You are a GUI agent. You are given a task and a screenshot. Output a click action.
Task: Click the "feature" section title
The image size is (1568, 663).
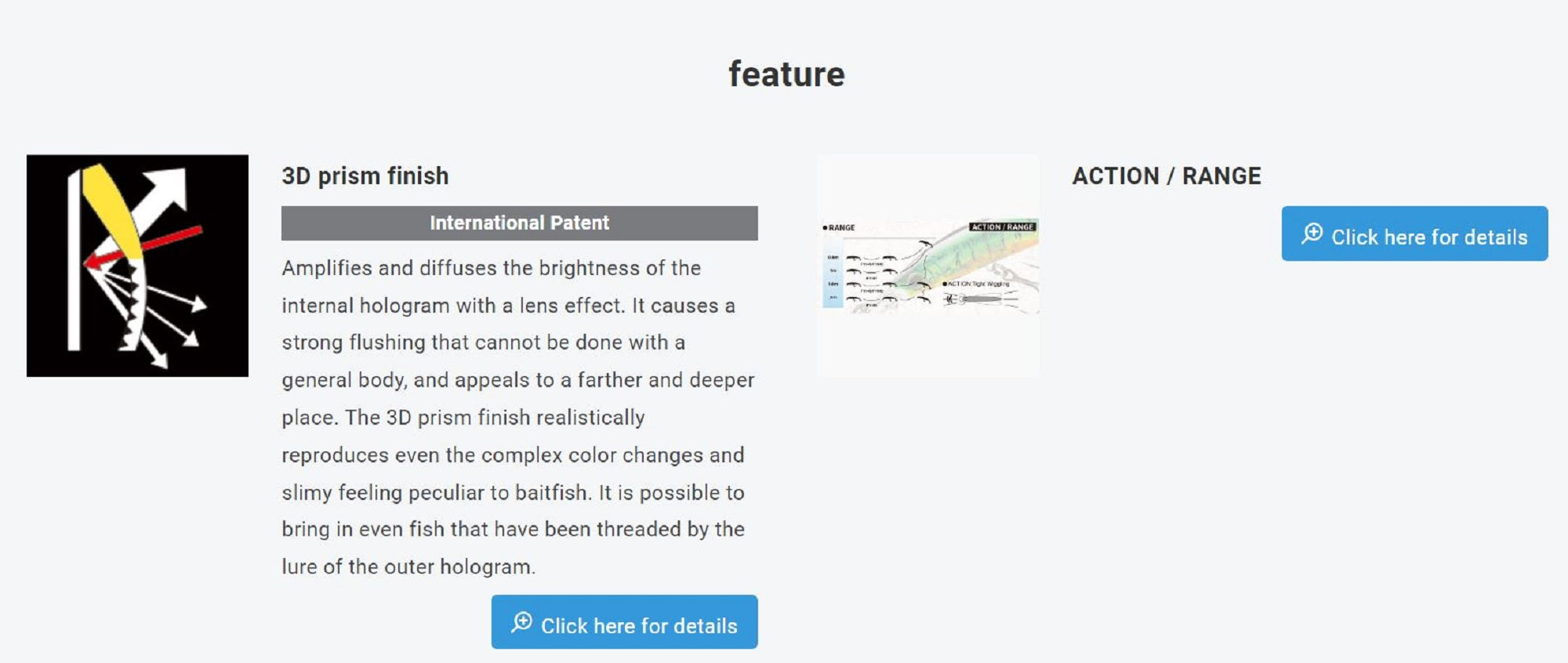[x=786, y=74]
